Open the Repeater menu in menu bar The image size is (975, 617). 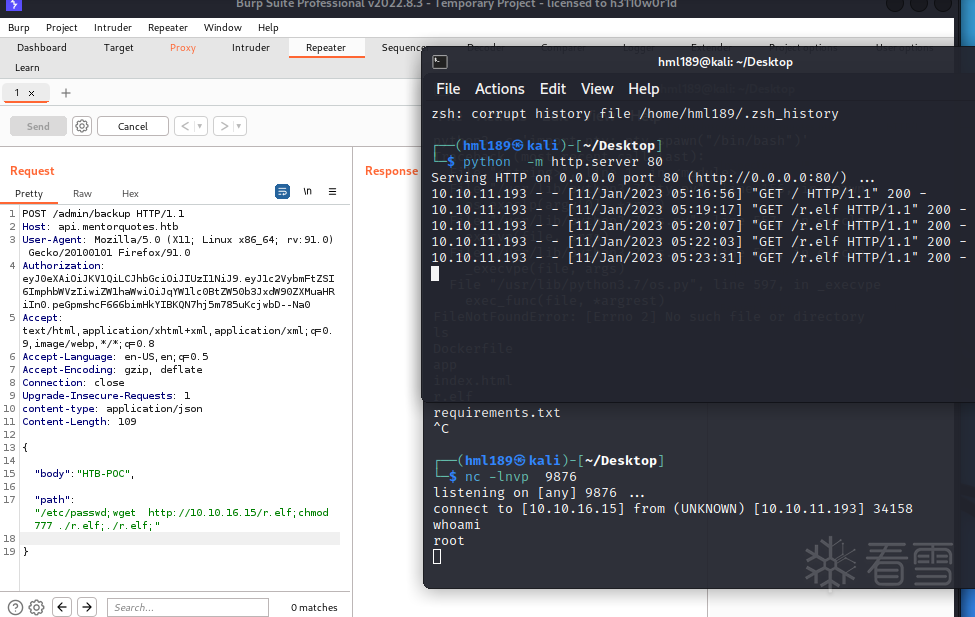point(168,27)
